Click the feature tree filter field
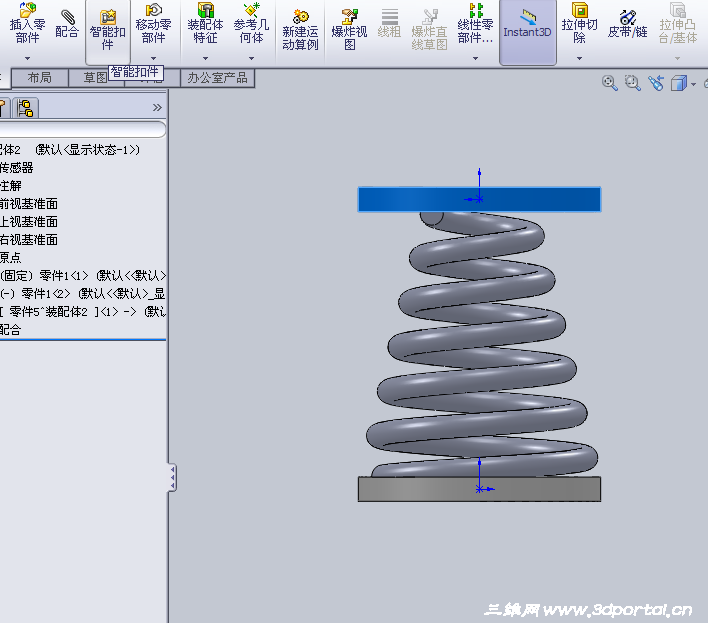 [82, 130]
